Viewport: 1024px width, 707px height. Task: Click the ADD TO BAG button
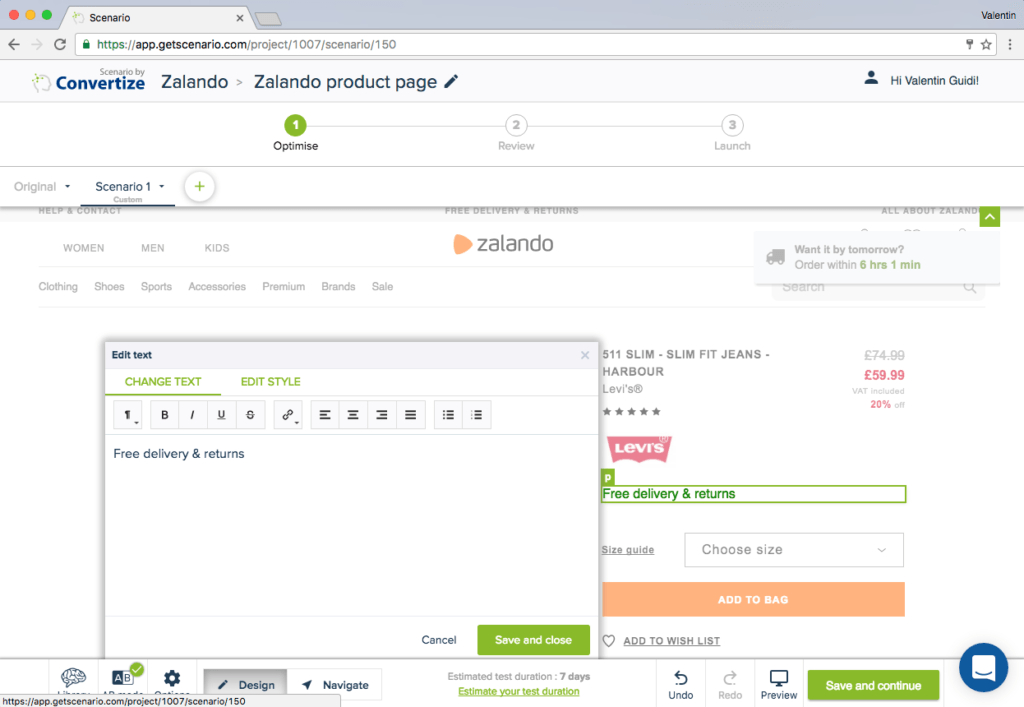[753, 599]
